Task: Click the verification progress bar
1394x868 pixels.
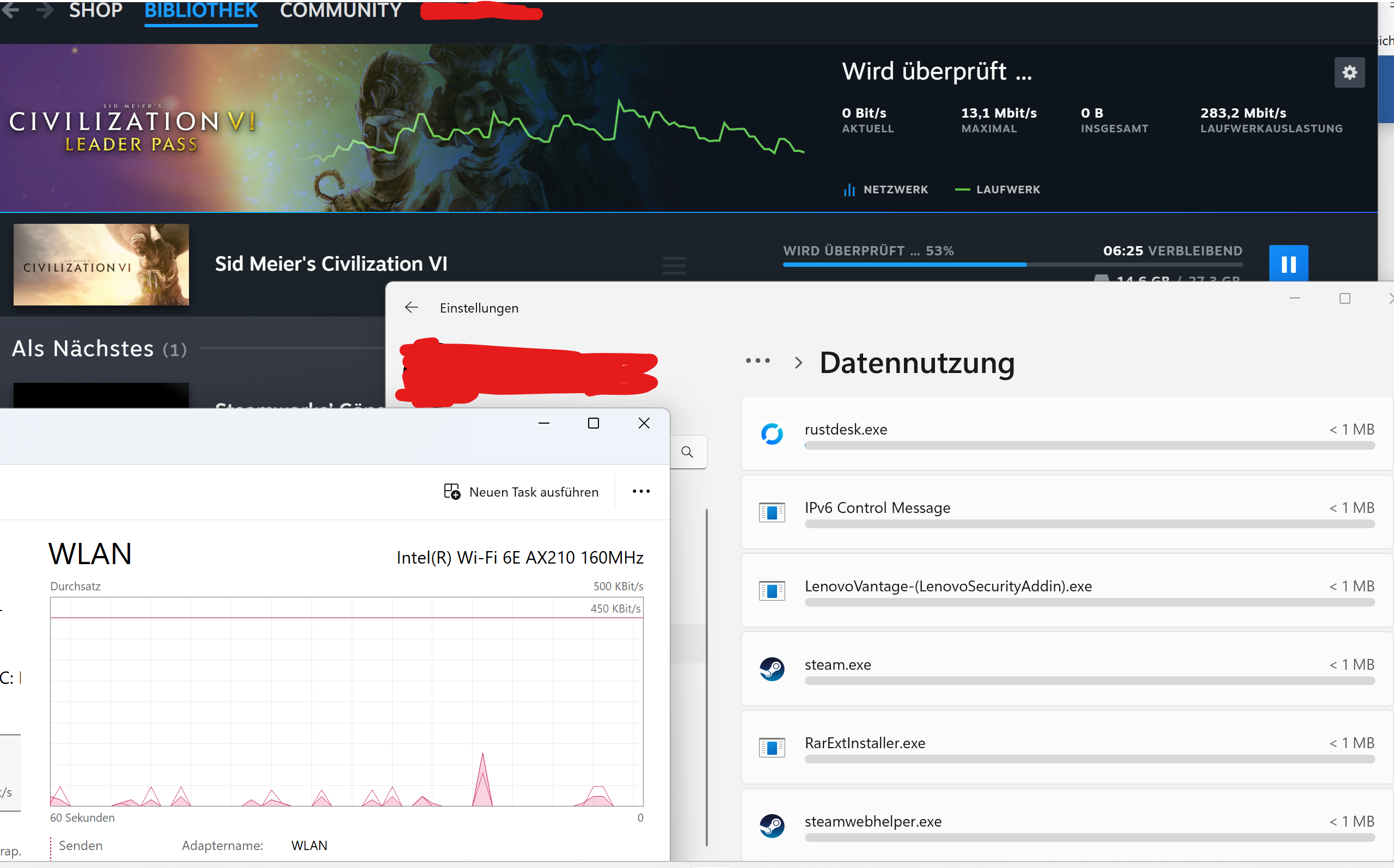Action: [x=1012, y=265]
